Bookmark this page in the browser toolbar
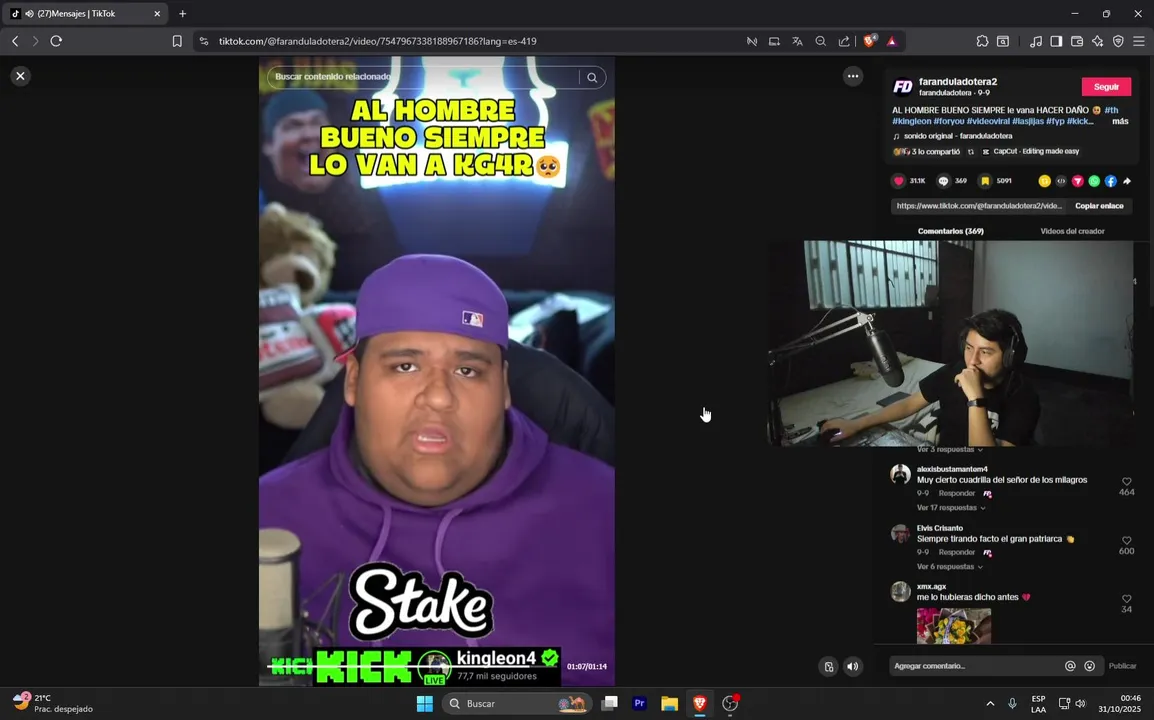 177,41
